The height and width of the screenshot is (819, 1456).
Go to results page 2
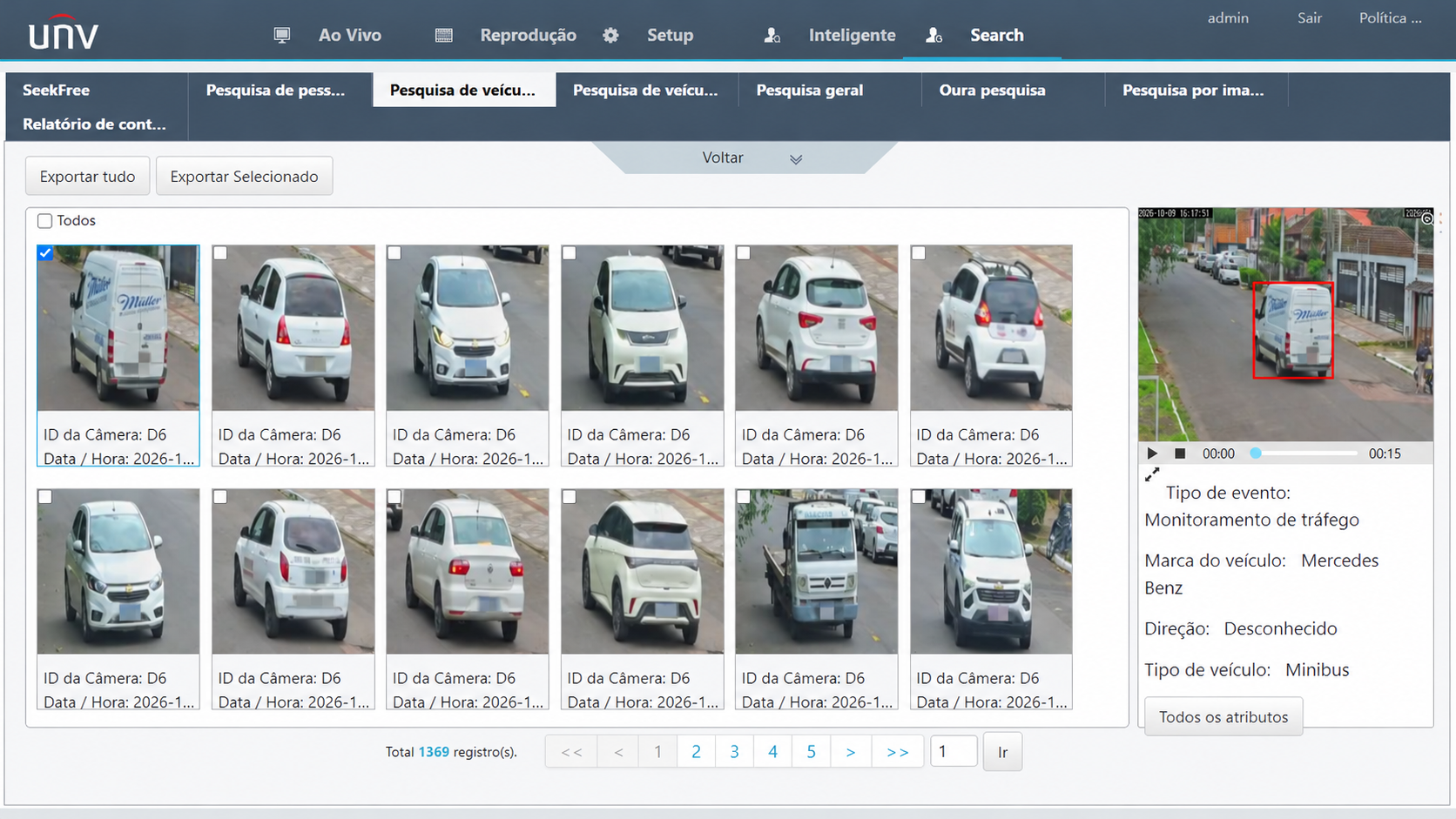click(x=696, y=752)
